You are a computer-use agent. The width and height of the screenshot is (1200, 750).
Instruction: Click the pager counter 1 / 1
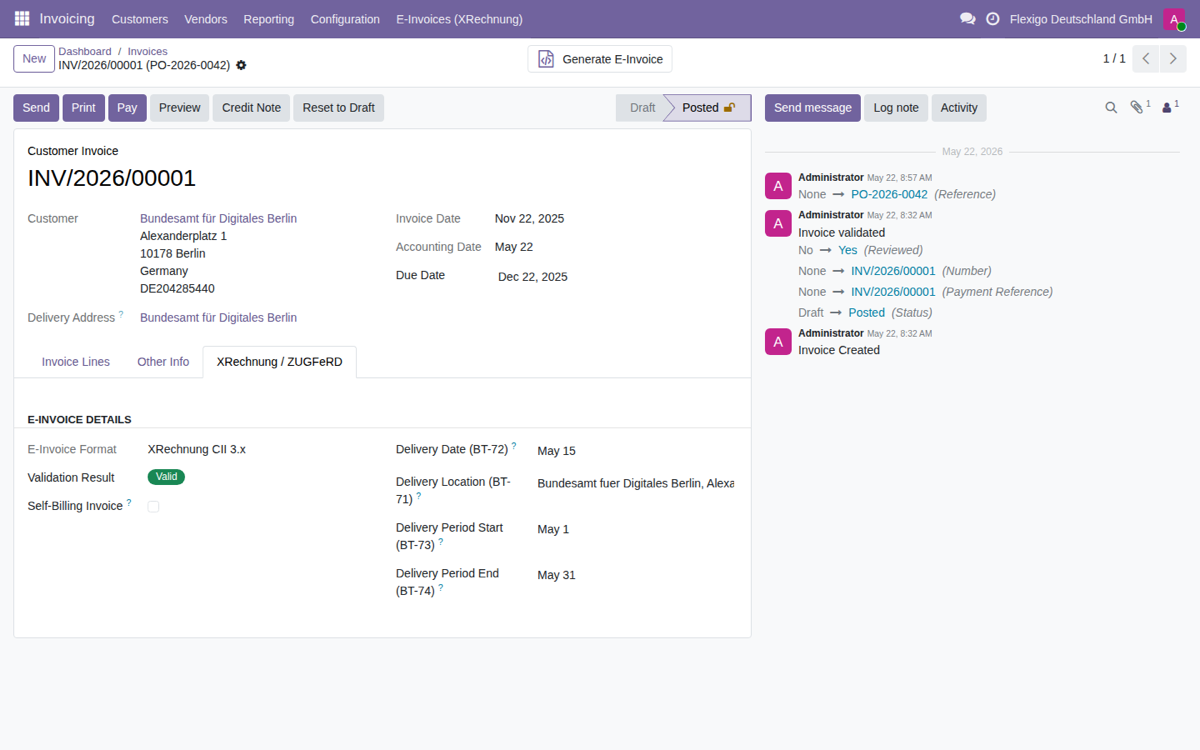[x=1114, y=59]
